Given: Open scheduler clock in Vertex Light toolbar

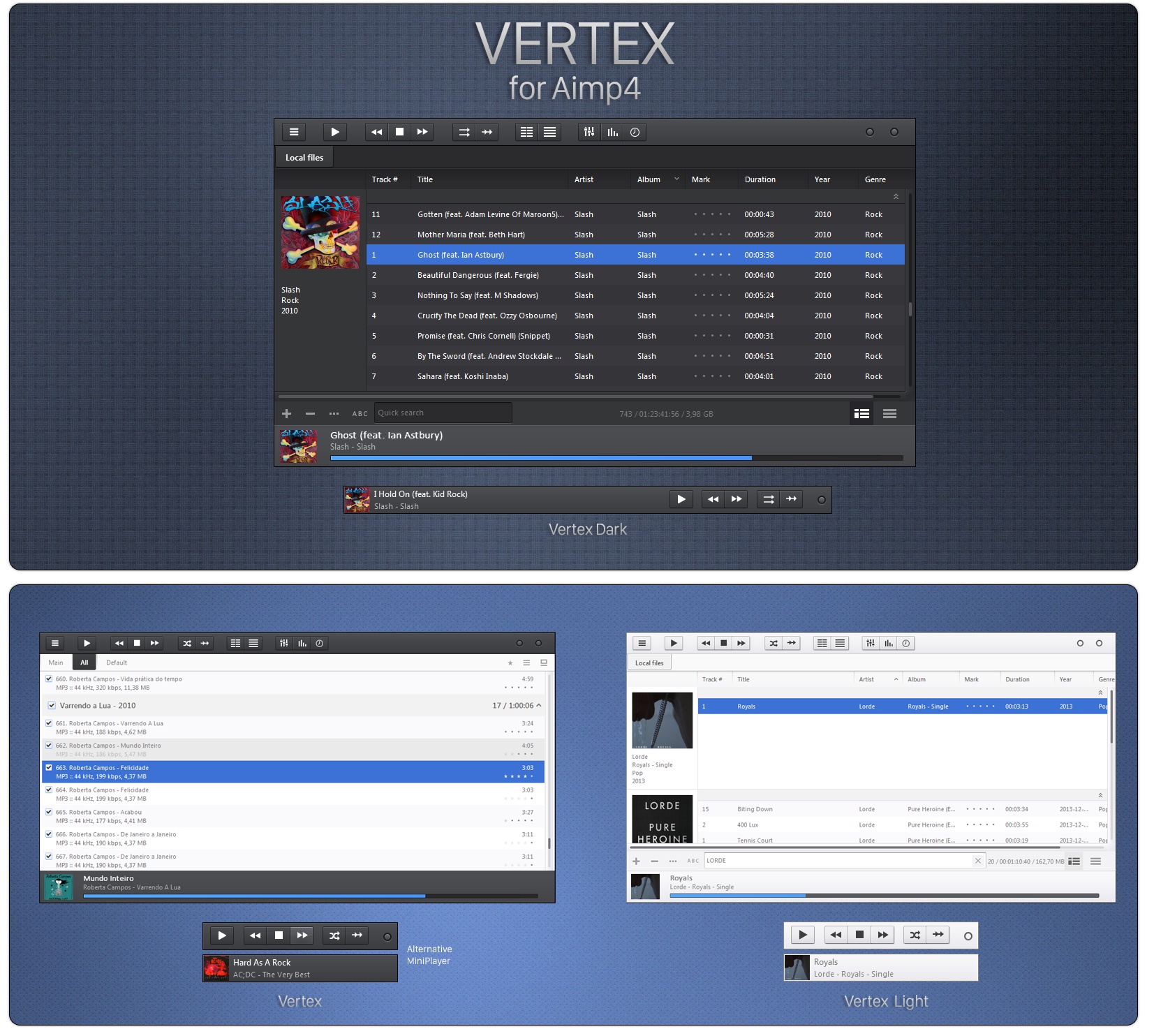Looking at the screenshot, I should pos(905,643).
